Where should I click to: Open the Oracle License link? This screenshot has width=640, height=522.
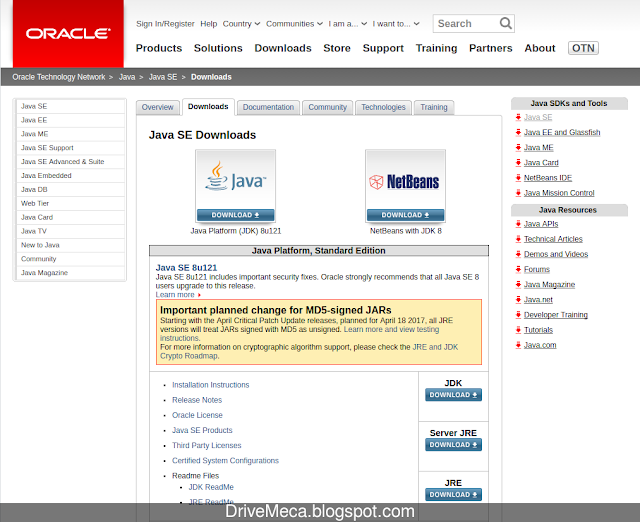(197, 415)
